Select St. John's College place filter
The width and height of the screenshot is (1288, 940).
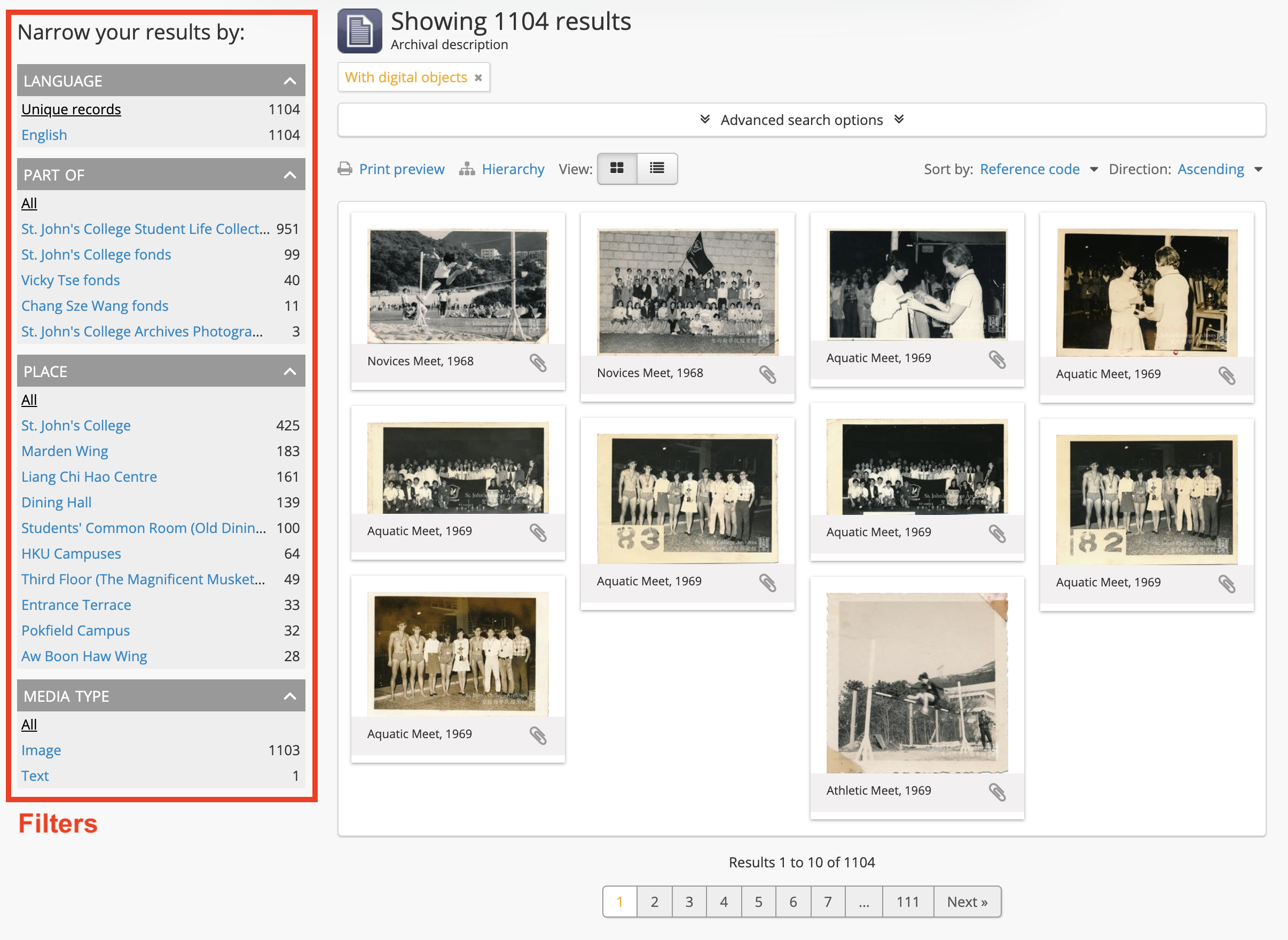(76, 426)
